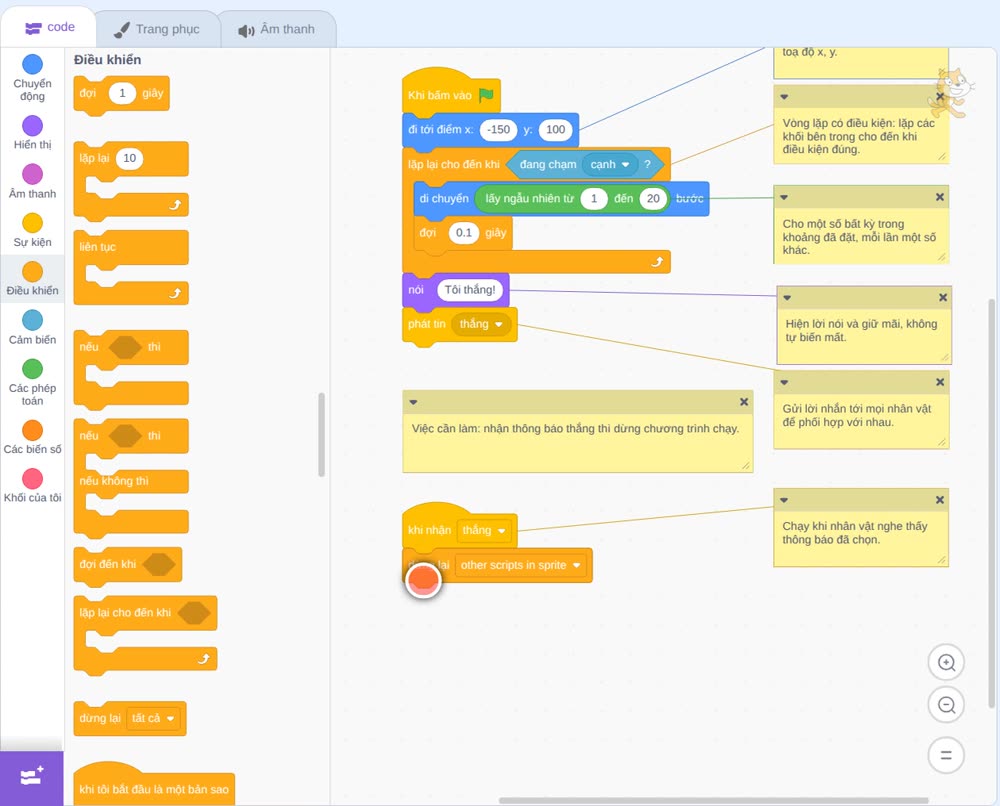This screenshot has width=1000, height=806.
Task: Select the Hiển thị block category
Action: (32, 133)
